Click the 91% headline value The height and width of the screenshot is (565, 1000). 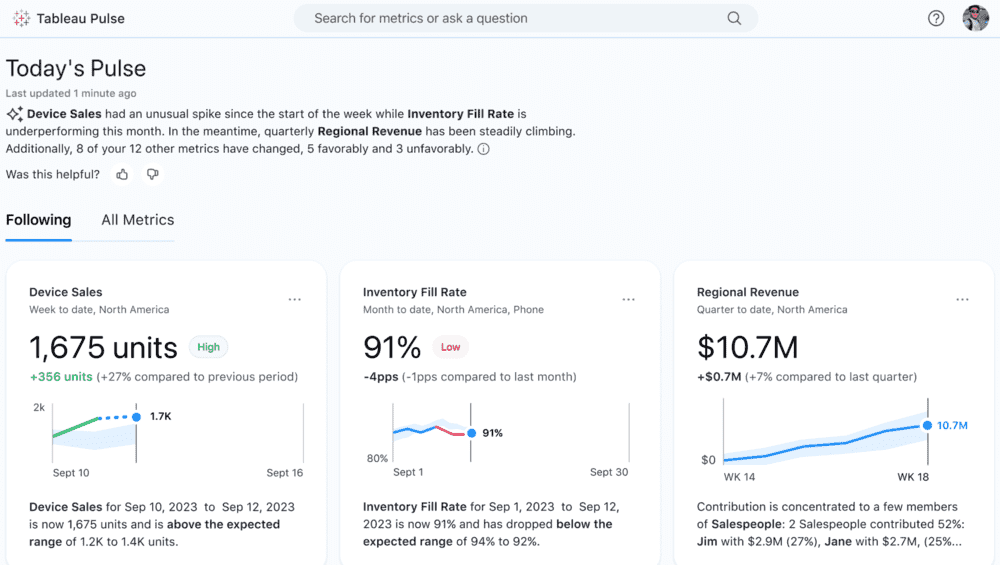(x=392, y=348)
